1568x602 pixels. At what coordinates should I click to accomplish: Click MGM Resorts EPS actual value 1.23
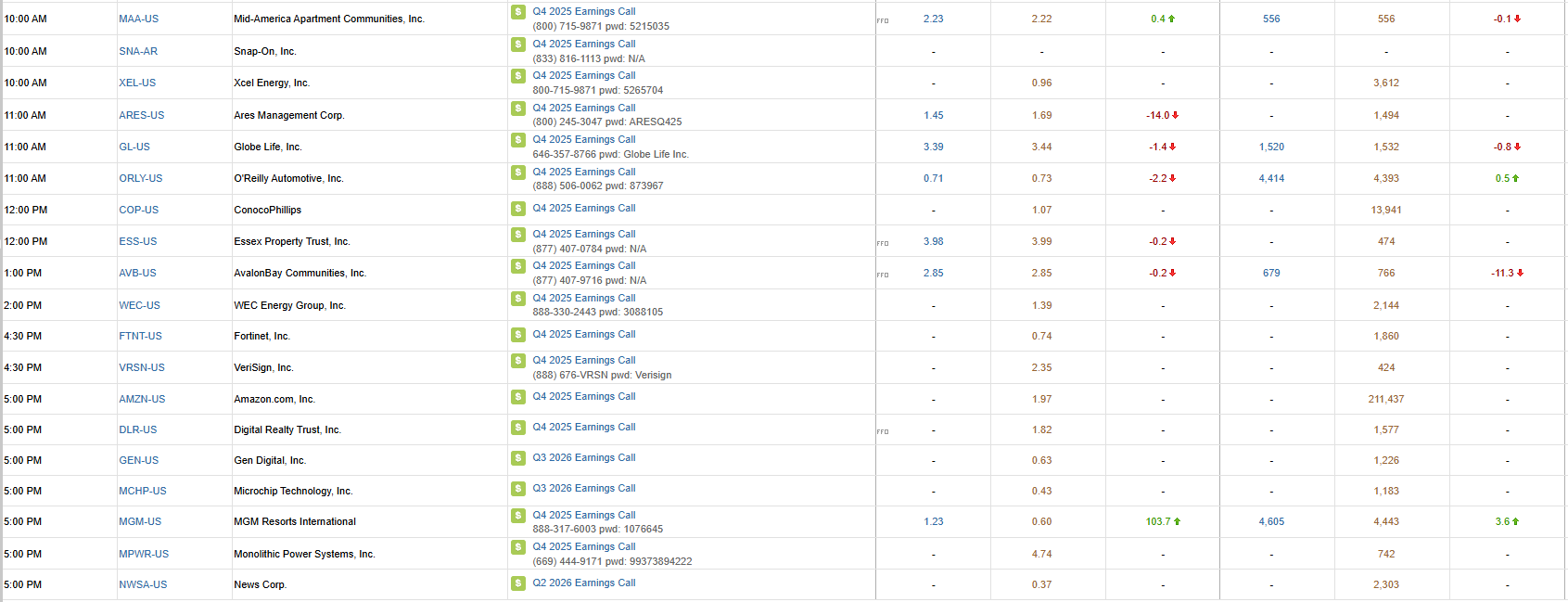click(933, 521)
